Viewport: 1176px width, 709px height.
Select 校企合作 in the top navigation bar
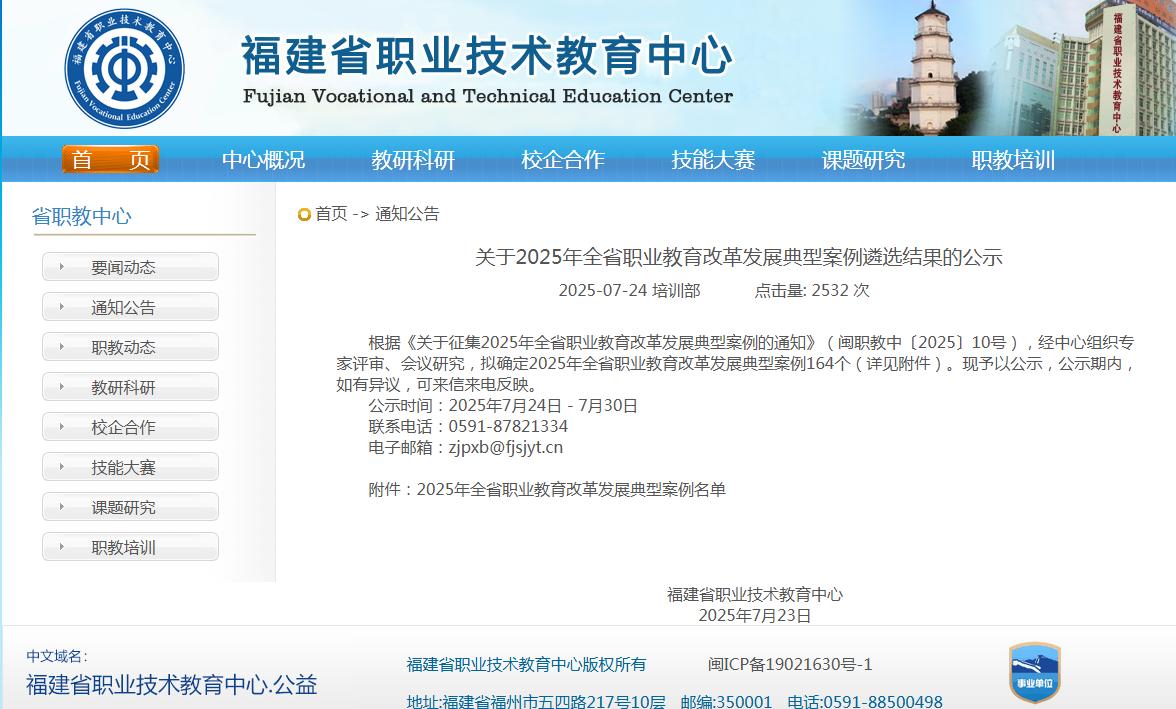tap(563, 160)
